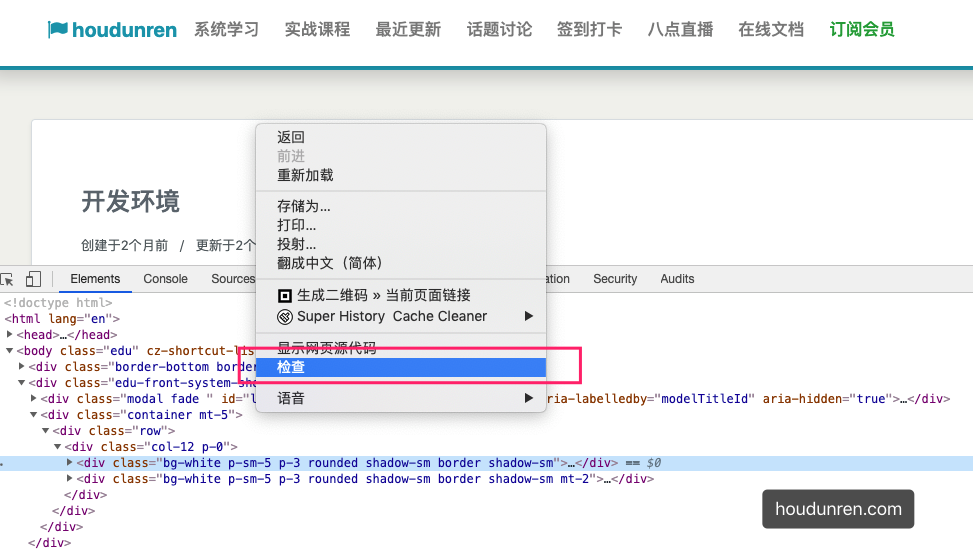Viewport: 973px width, 553px height.
Task: Select the highlighted bg-white div element row
Action: 320,463
